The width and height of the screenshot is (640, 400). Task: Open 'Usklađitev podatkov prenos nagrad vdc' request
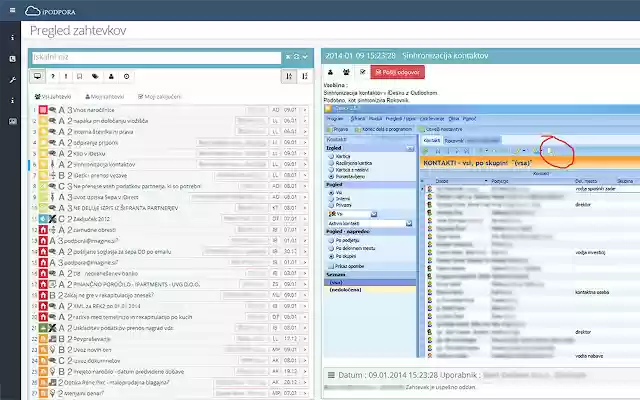click(124, 328)
